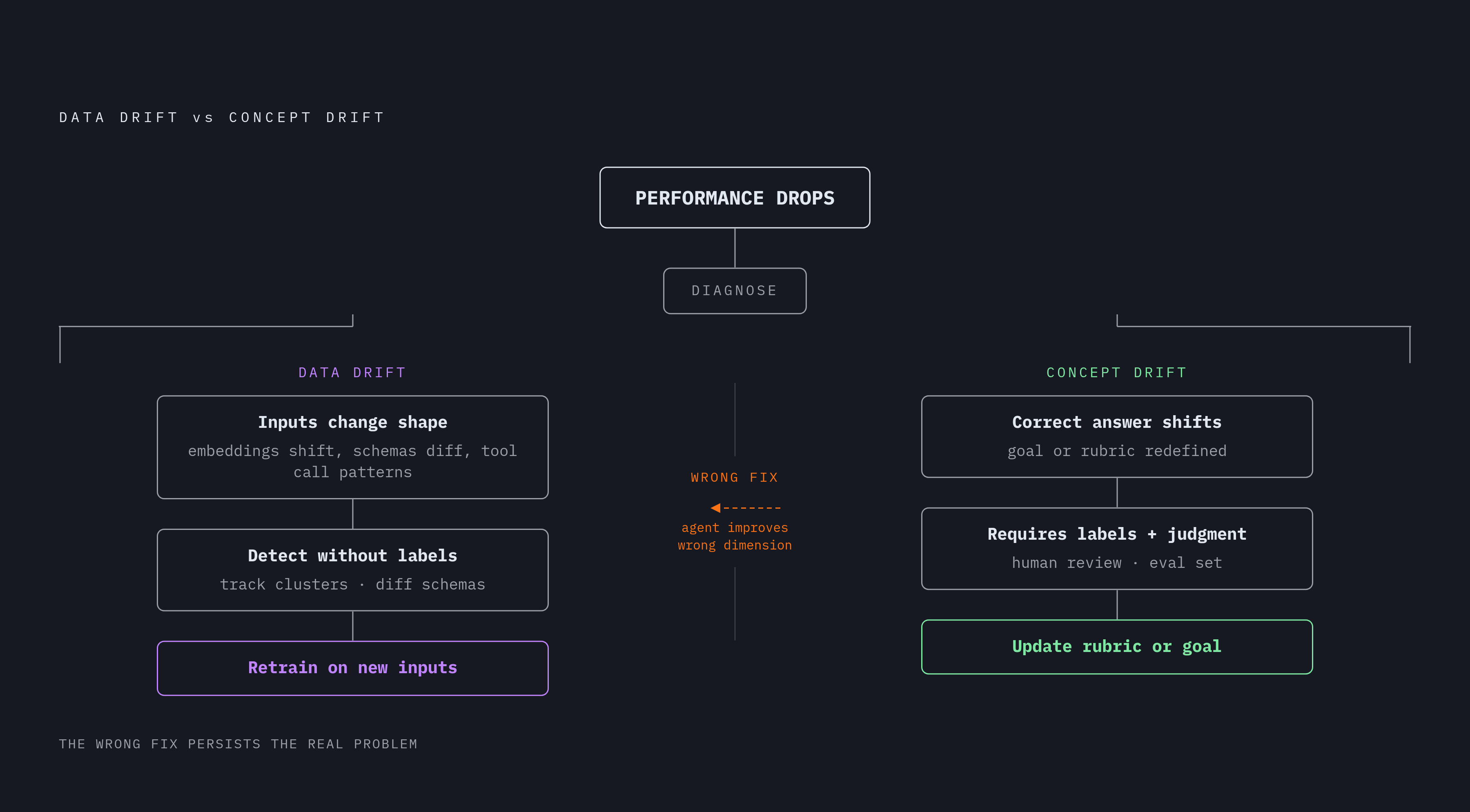Viewport: 1470px width, 812px height.
Task: Click the Retrain on new inputs box
Action: point(353,668)
